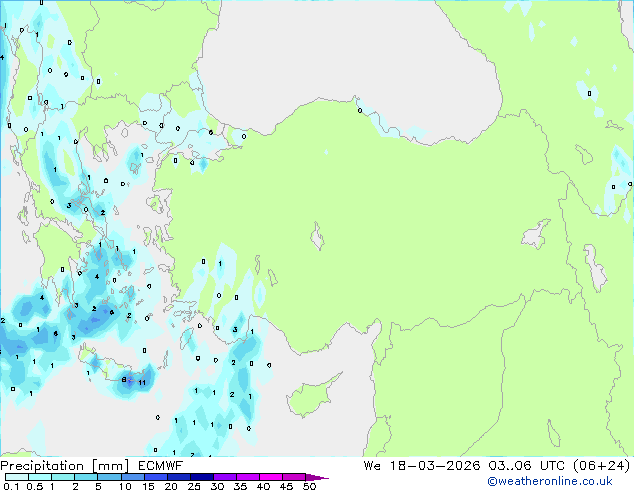Click the 10–15 mm legend color box

coord(132,477)
